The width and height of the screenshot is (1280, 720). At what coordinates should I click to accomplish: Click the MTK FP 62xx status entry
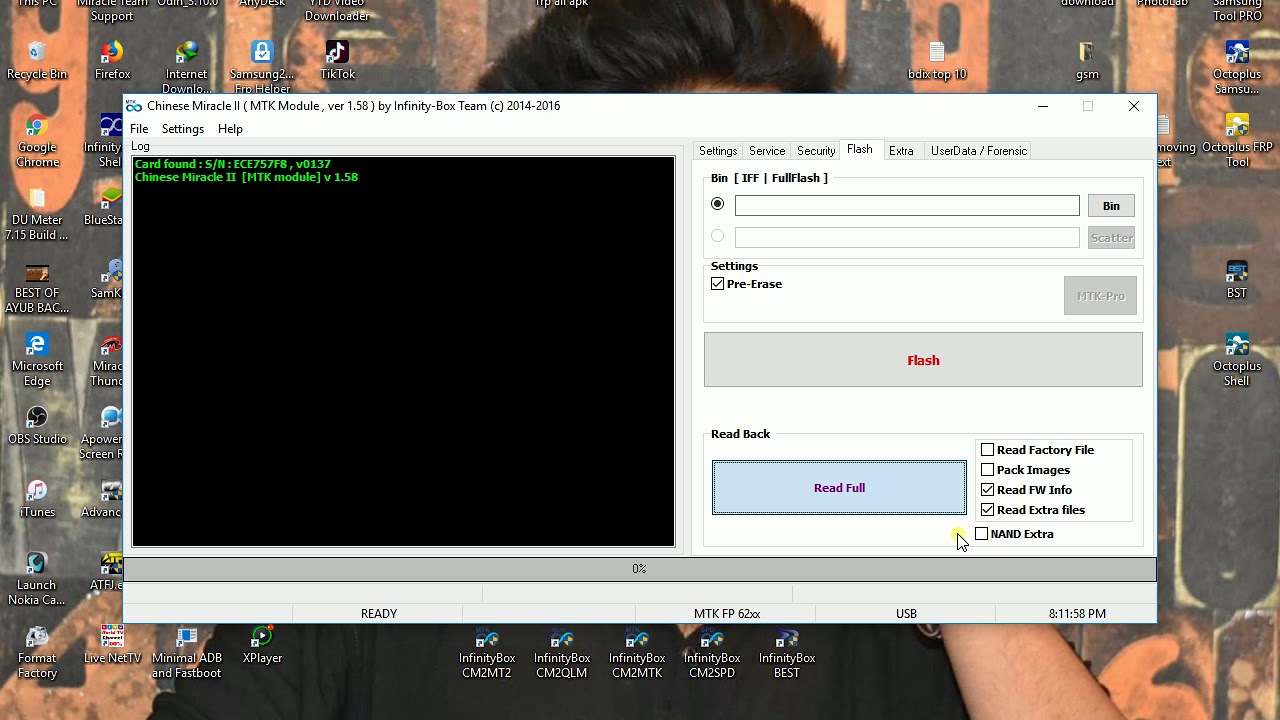[x=727, y=614]
